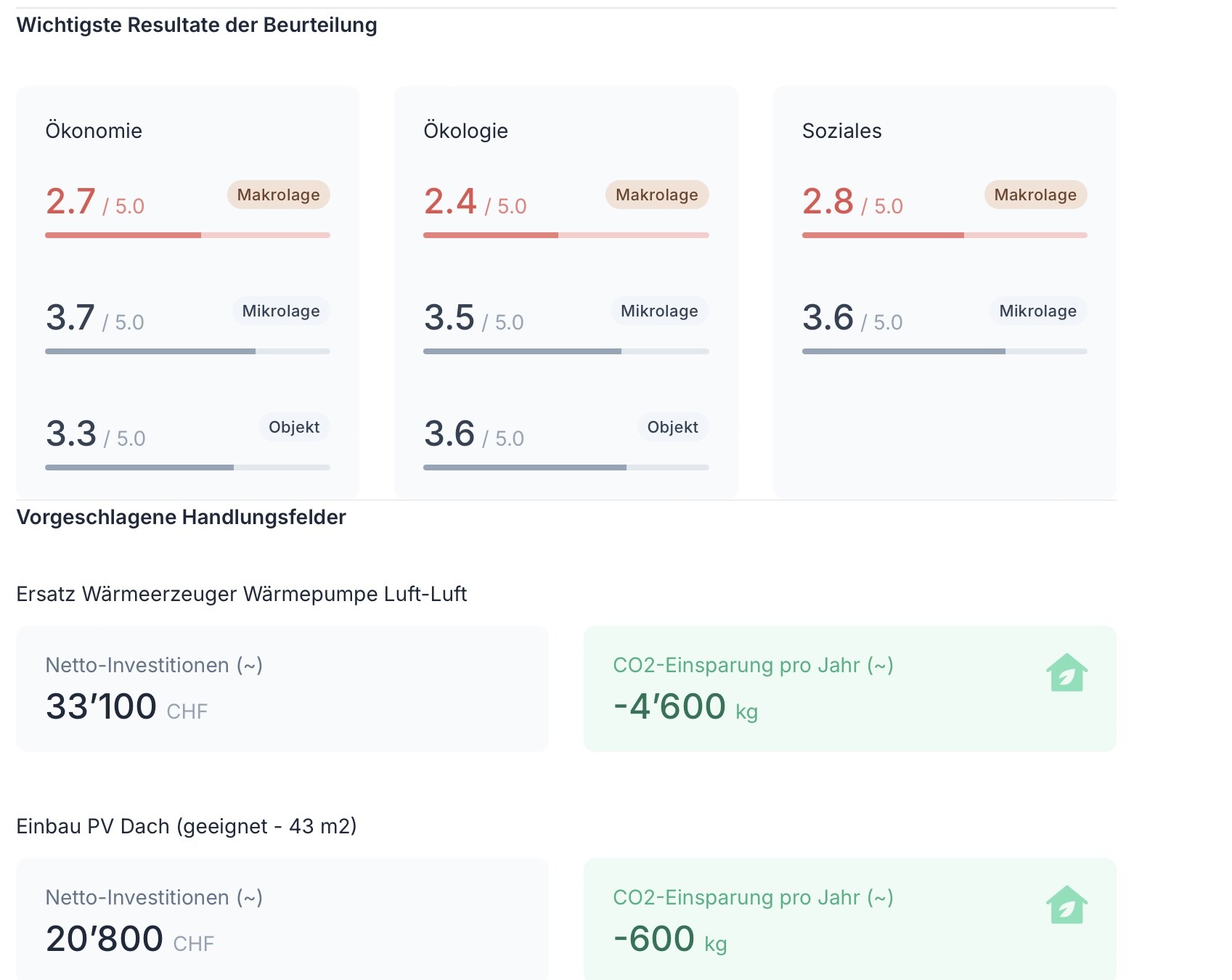Click the Objekt badge under Ökologie
Image resolution: width=1232 pixels, height=980 pixels.
pyautogui.click(x=673, y=427)
